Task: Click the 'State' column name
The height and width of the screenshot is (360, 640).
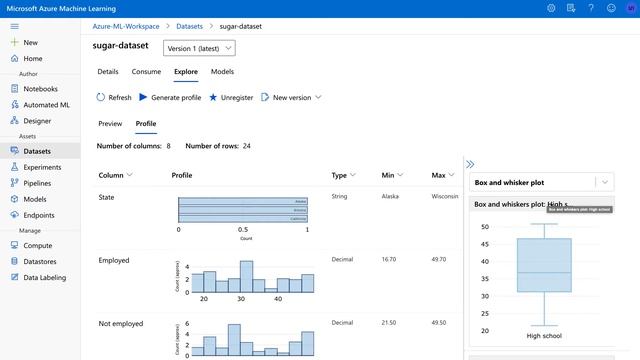Action: click(106, 197)
